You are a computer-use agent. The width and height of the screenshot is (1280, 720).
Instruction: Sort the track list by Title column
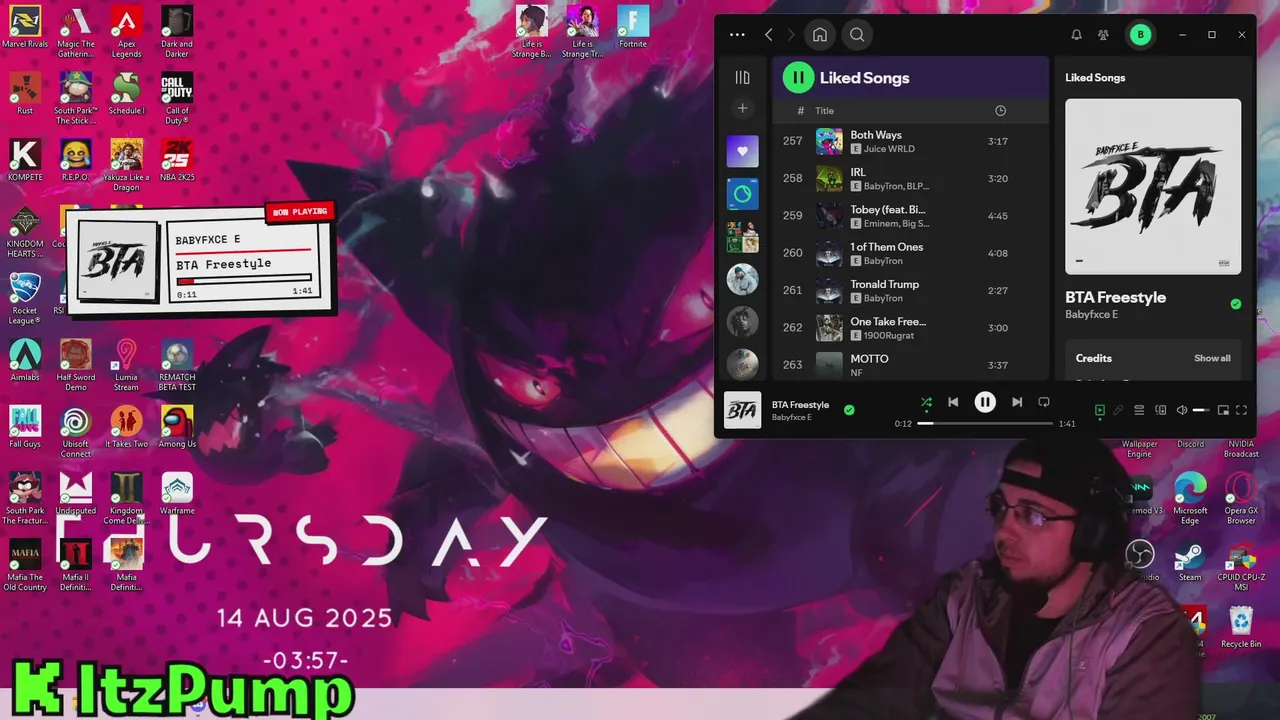(825, 111)
